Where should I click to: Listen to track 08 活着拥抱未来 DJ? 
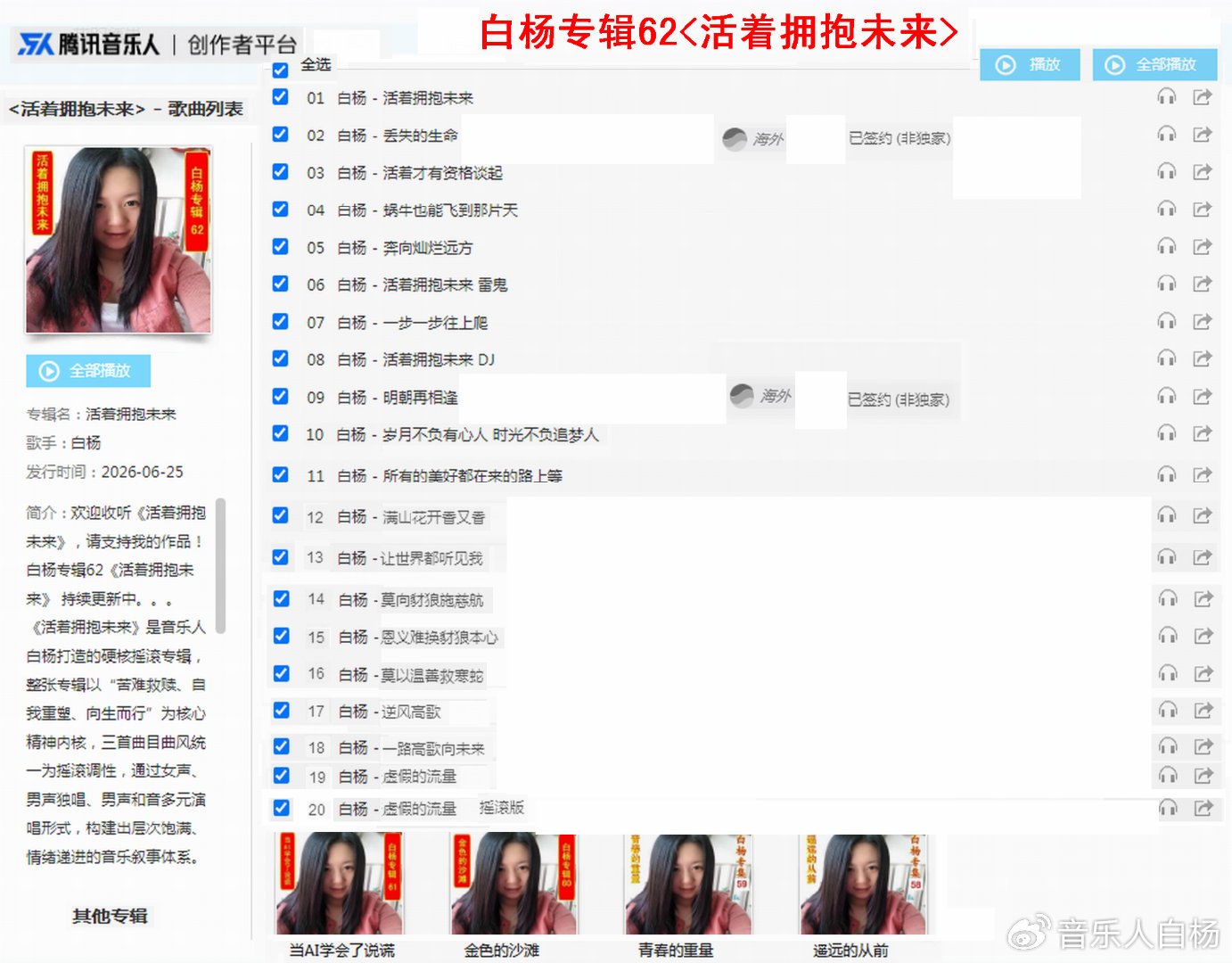[x=1166, y=358]
